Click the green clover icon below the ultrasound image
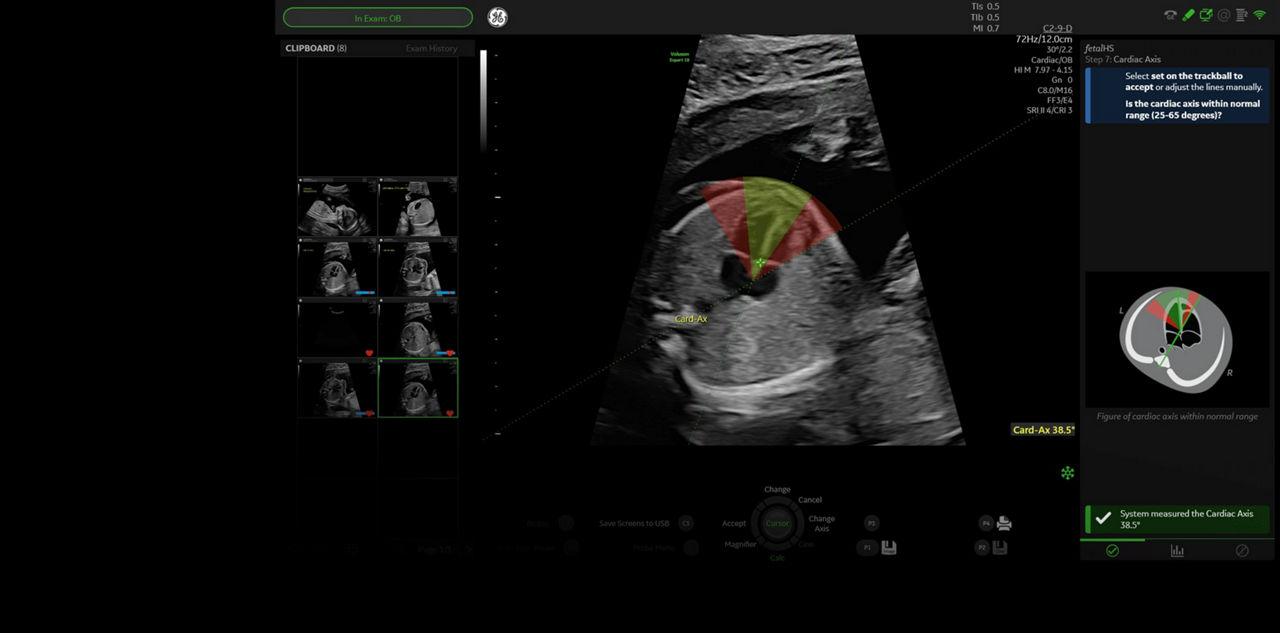 [x=1068, y=471]
